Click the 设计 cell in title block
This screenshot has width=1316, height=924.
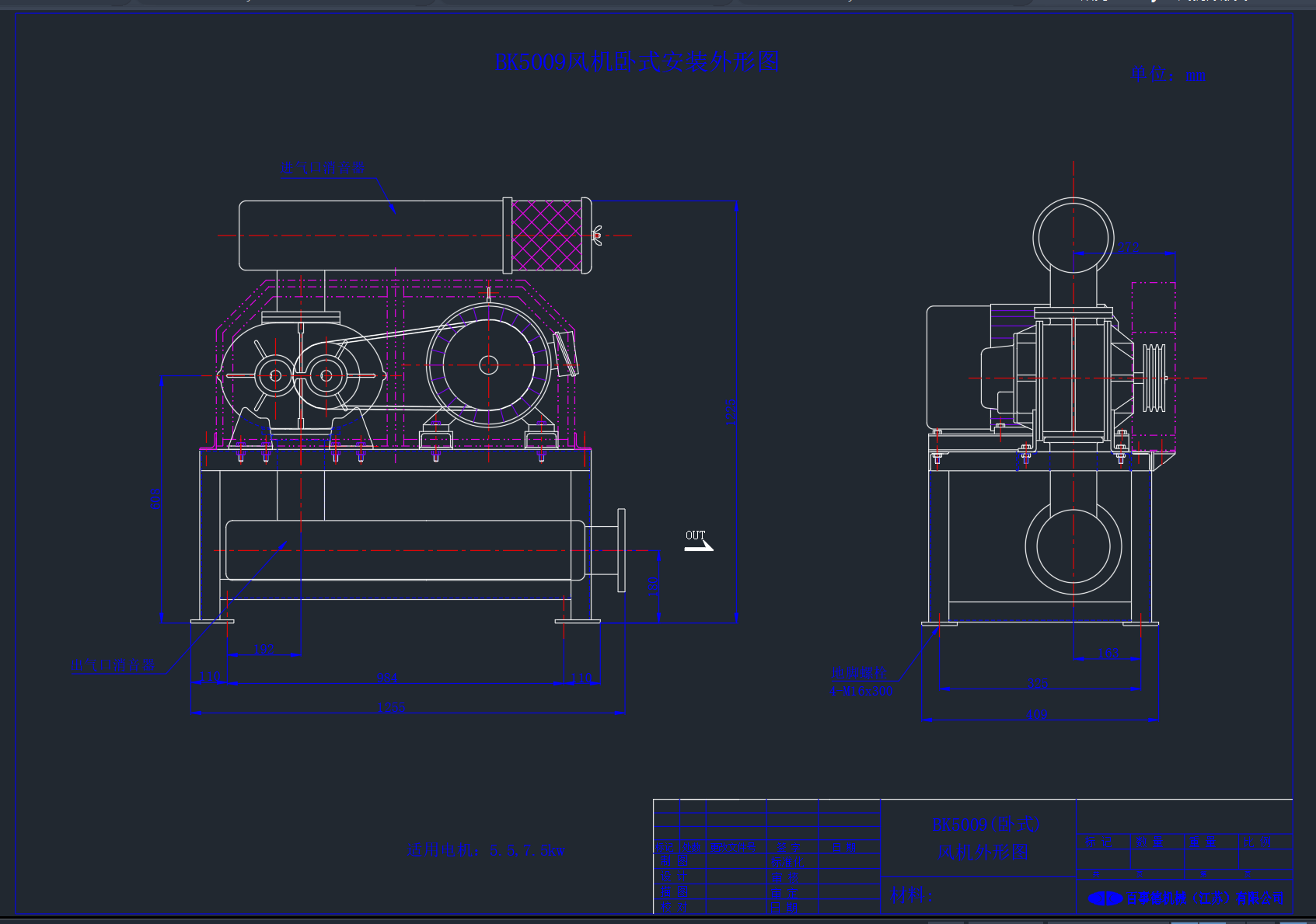(x=674, y=876)
